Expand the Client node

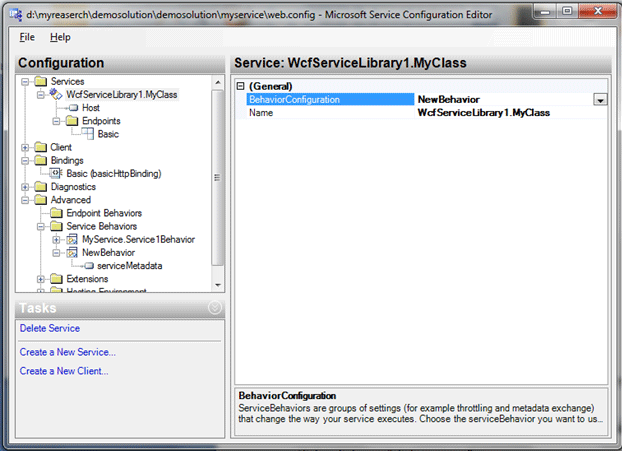(x=25, y=148)
